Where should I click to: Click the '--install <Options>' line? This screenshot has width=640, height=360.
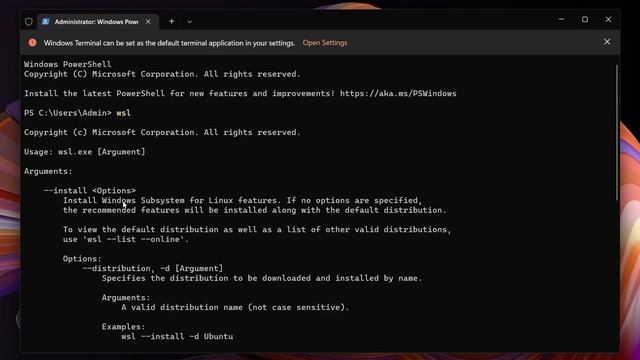pyautogui.click(x=89, y=191)
